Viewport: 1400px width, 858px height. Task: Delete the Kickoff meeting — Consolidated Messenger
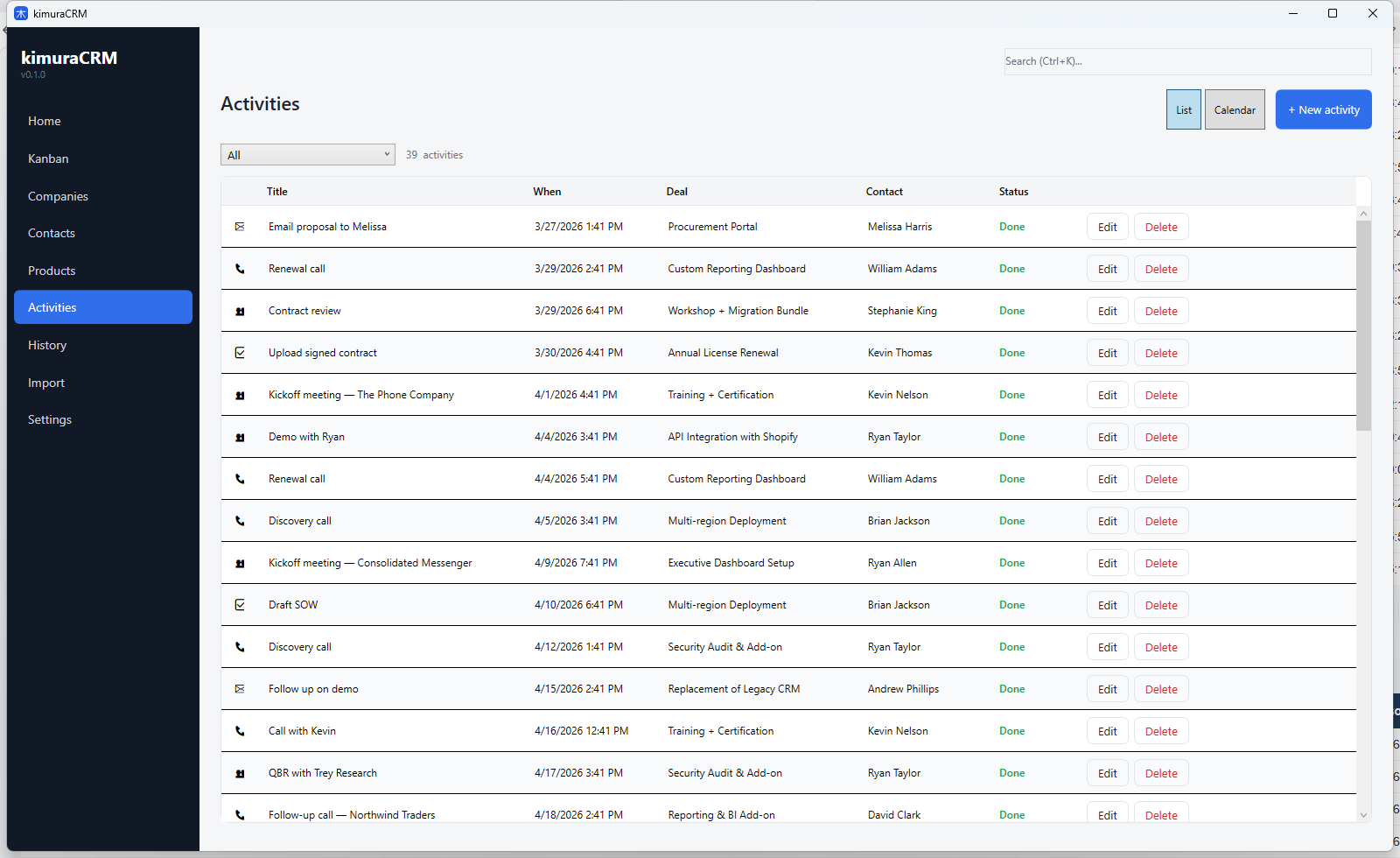click(1160, 563)
